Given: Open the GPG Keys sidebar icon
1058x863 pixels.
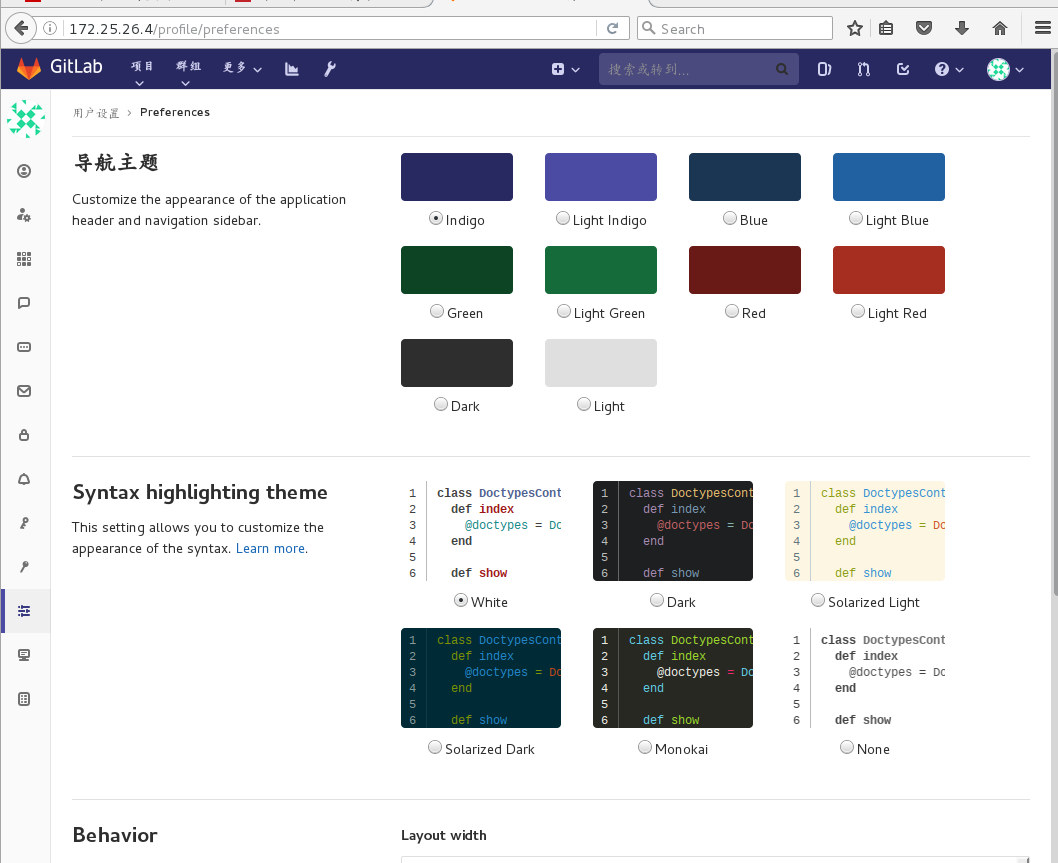Looking at the screenshot, I should pos(24,567).
